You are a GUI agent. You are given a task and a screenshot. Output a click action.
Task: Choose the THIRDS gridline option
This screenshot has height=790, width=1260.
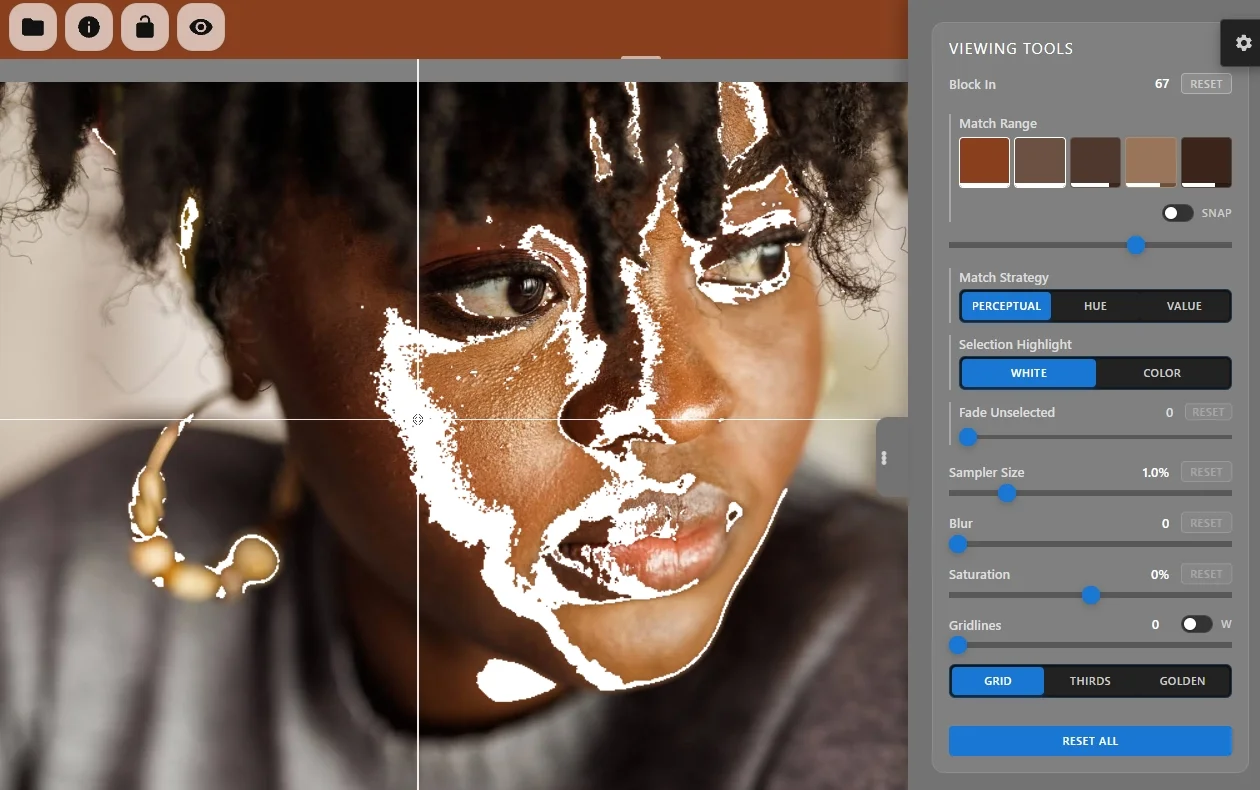[x=1090, y=681]
